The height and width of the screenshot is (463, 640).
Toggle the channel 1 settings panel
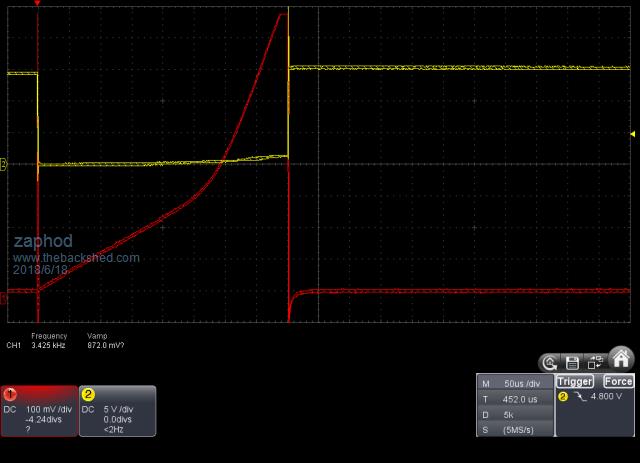click(x=39, y=411)
